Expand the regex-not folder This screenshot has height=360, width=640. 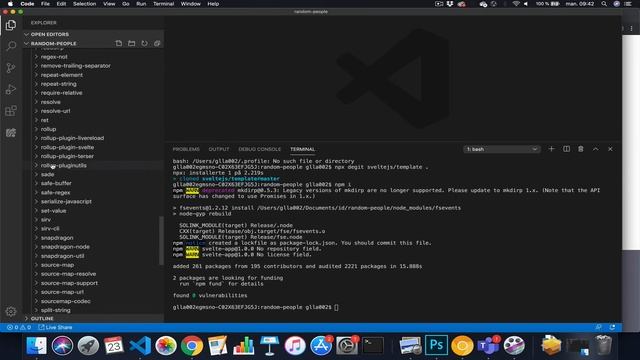coord(54,57)
